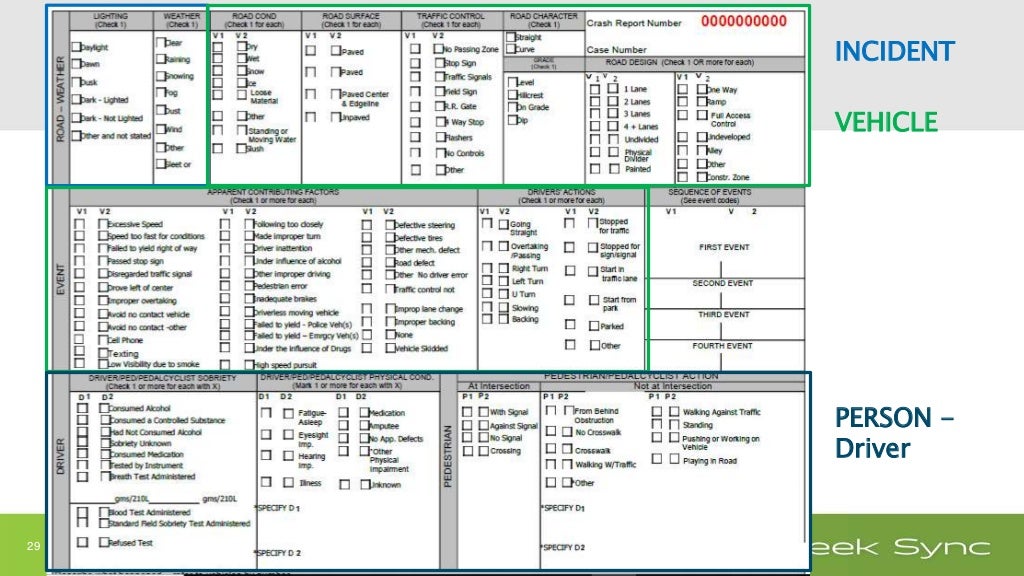Check V2 box beside Wet road condition
Image resolution: width=1024 pixels, height=576 pixels.
(x=242, y=58)
